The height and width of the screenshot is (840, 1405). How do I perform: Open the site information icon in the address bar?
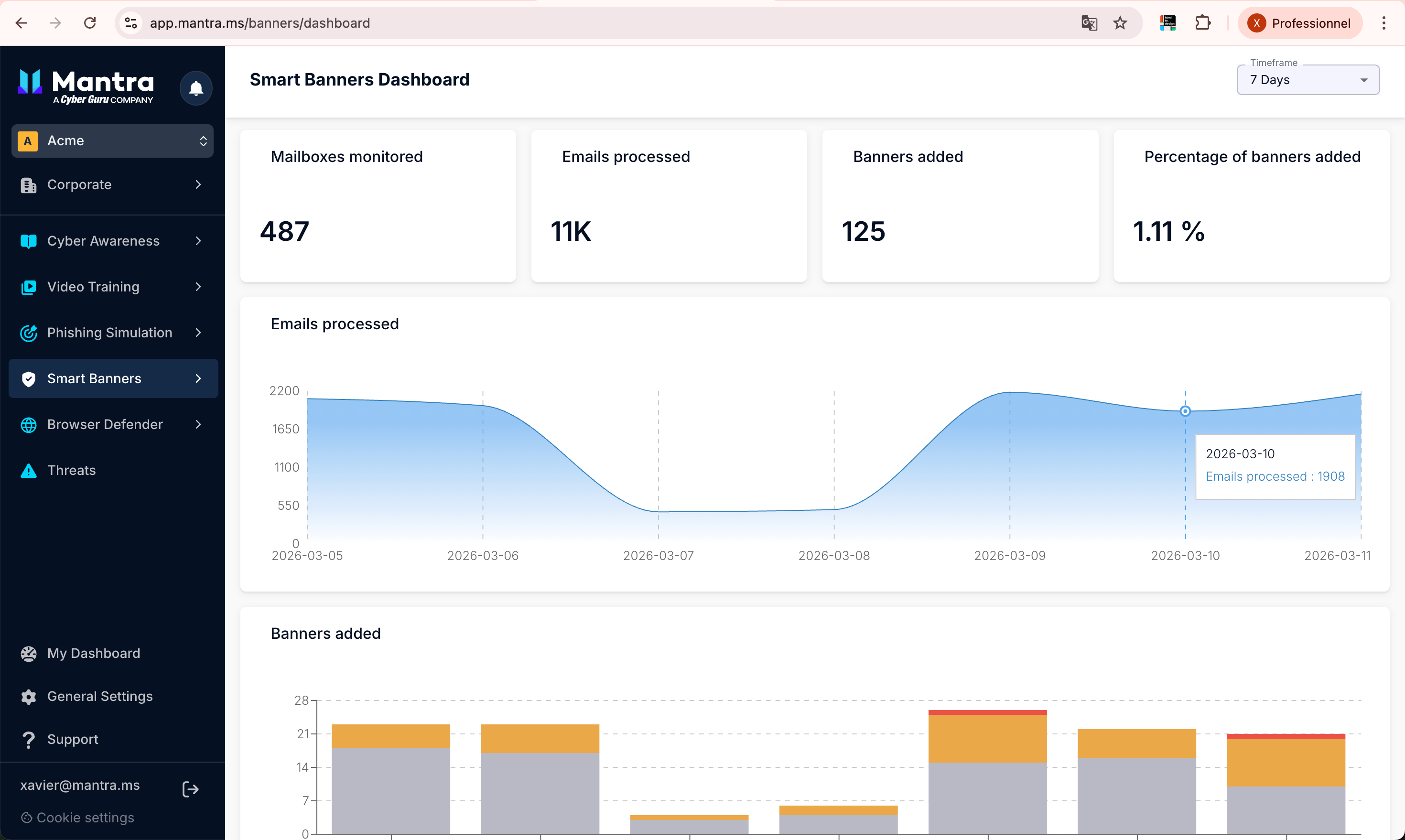click(131, 23)
